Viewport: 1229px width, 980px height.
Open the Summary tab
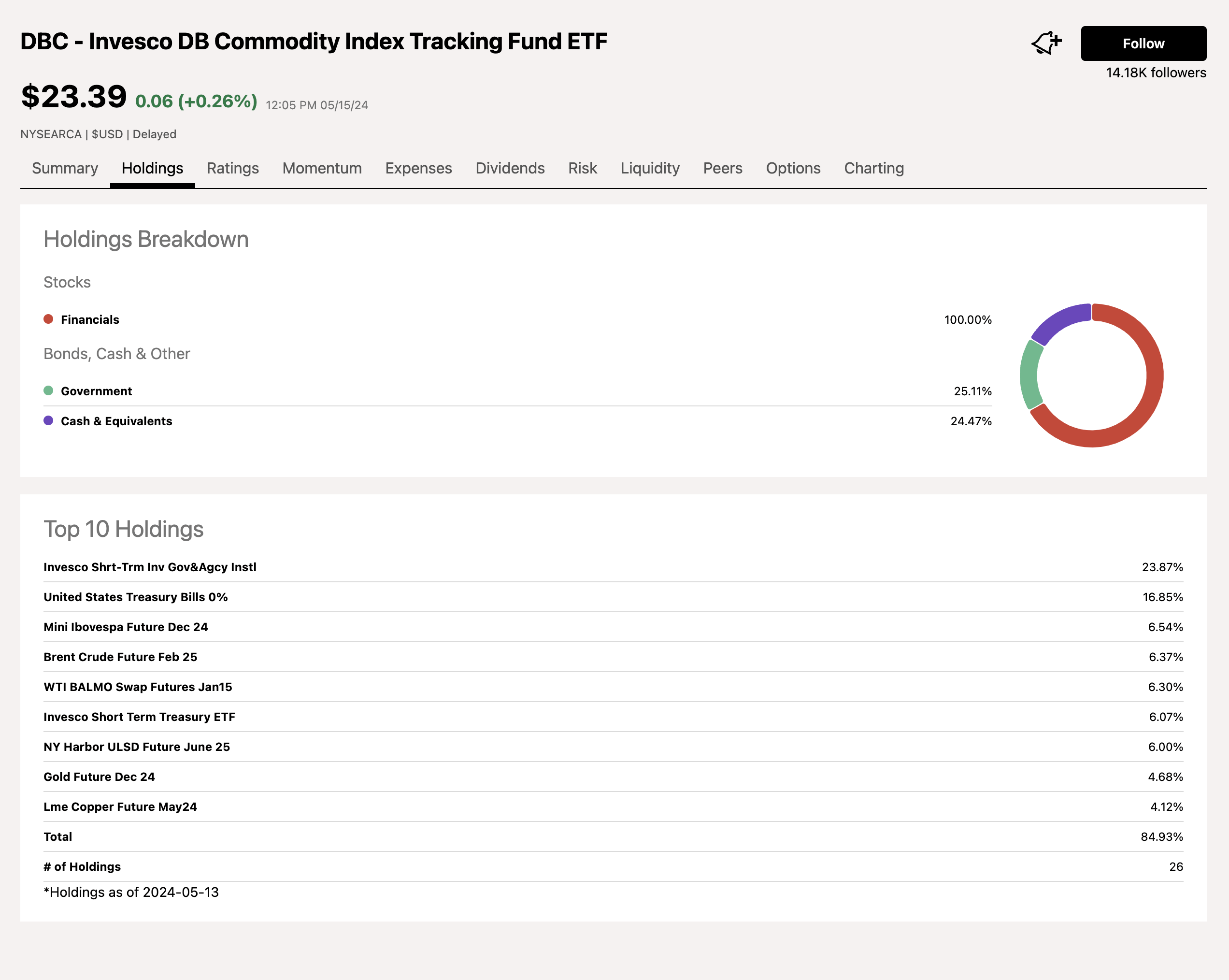pos(65,168)
